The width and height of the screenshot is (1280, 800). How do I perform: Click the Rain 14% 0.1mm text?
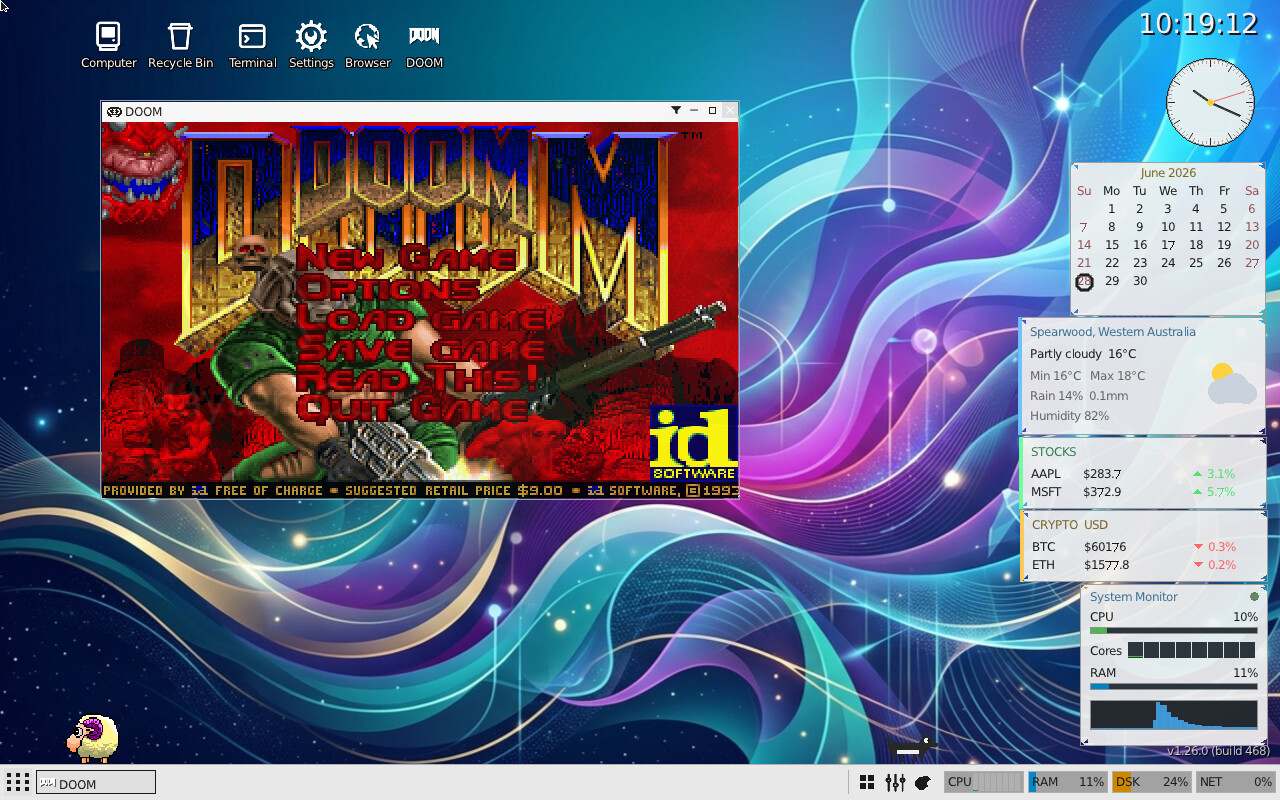coord(1079,396)
